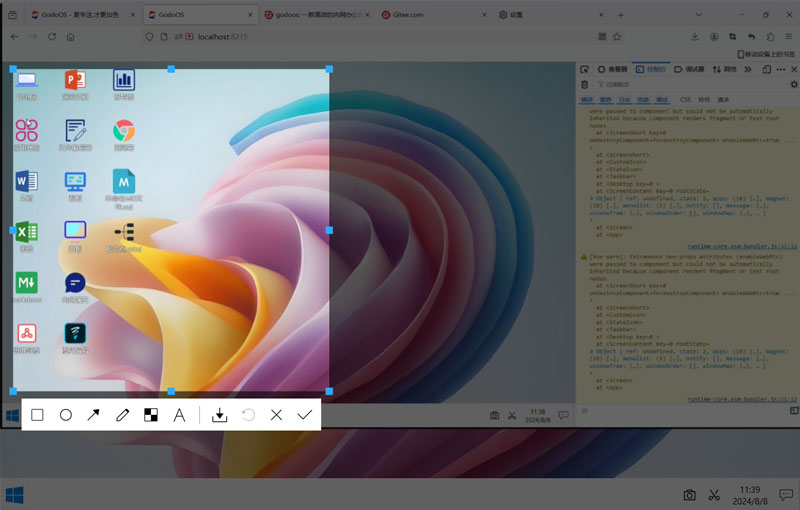Image resolution: width=800 pixels, height=510 pixels.
Task: Cancel the screenshot with X icon
Action: [277, 415]
